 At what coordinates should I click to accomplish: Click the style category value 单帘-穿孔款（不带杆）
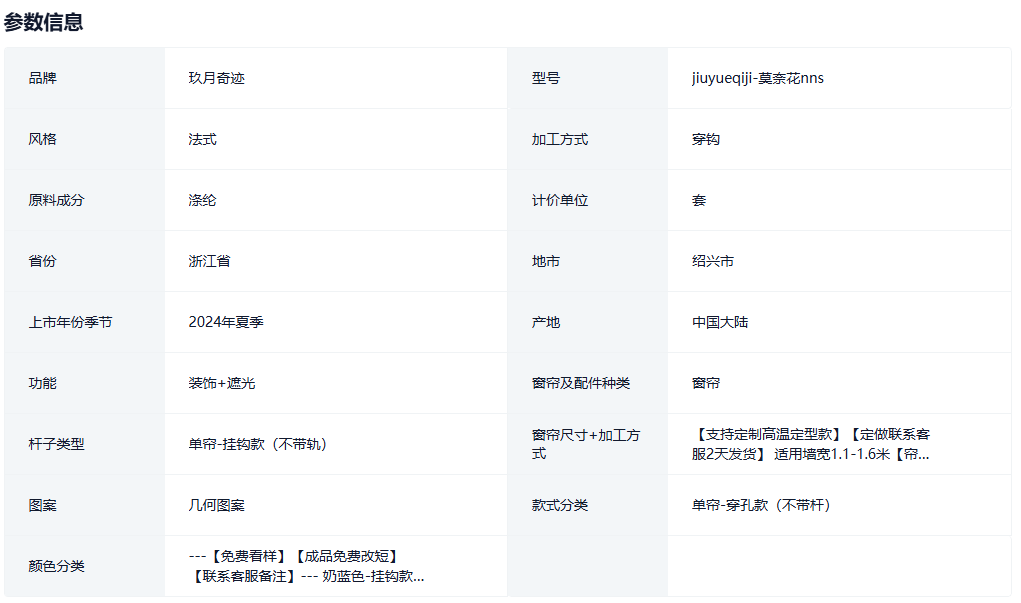[761, 505]
